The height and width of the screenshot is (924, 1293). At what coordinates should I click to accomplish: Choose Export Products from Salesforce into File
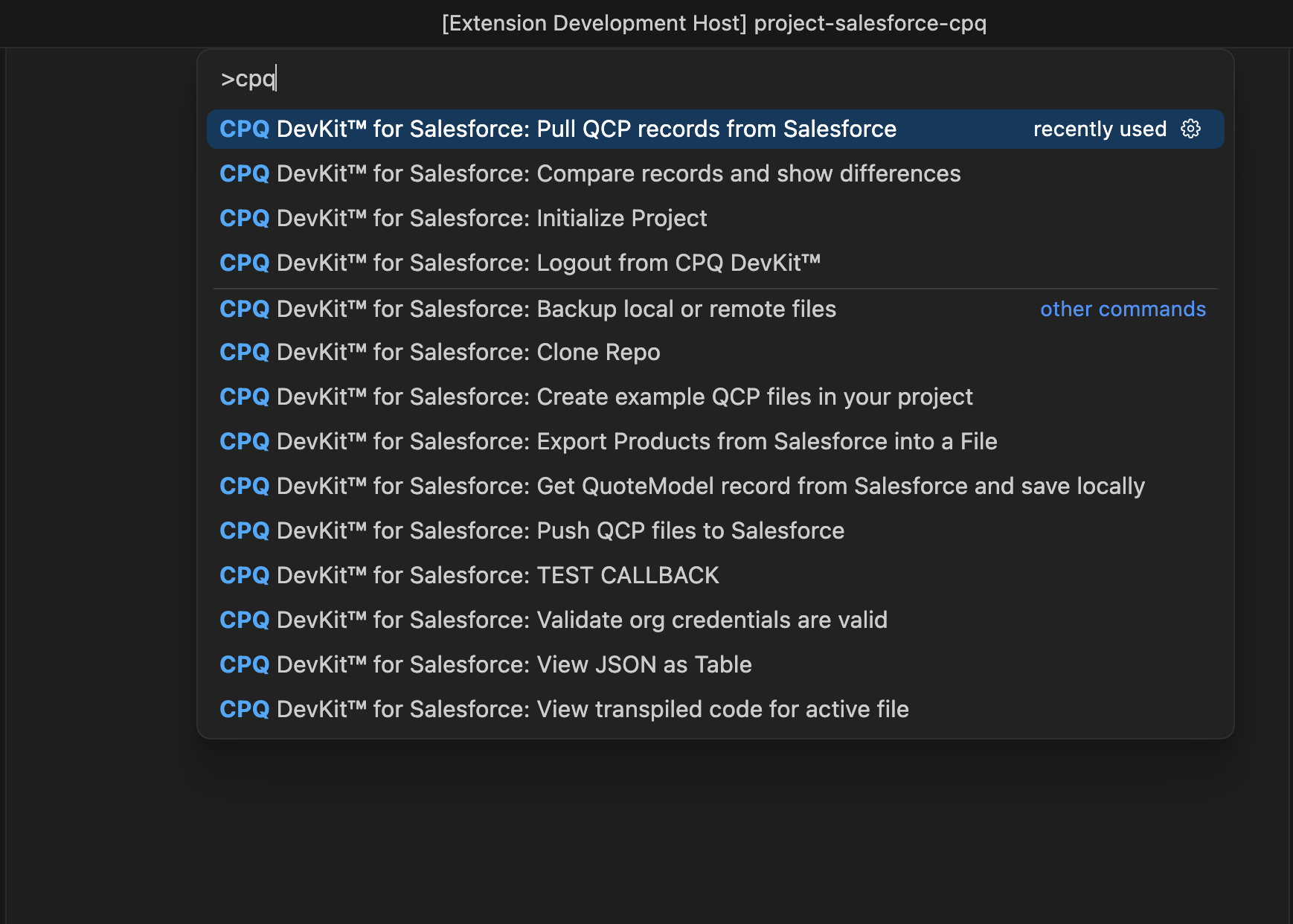[715, 441]
